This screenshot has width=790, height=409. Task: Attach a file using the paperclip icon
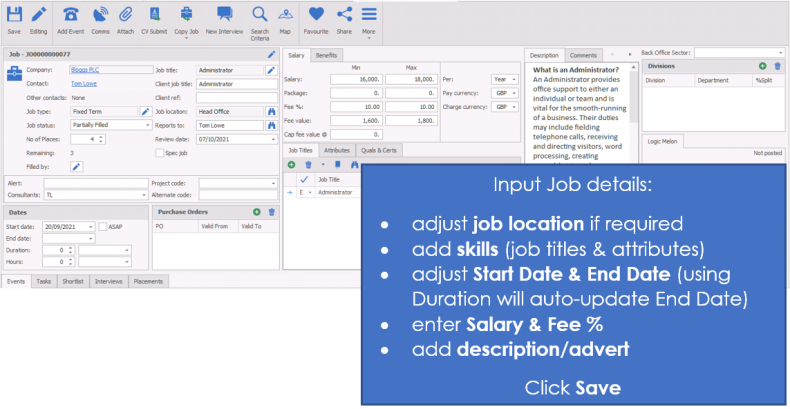(125, 15)
